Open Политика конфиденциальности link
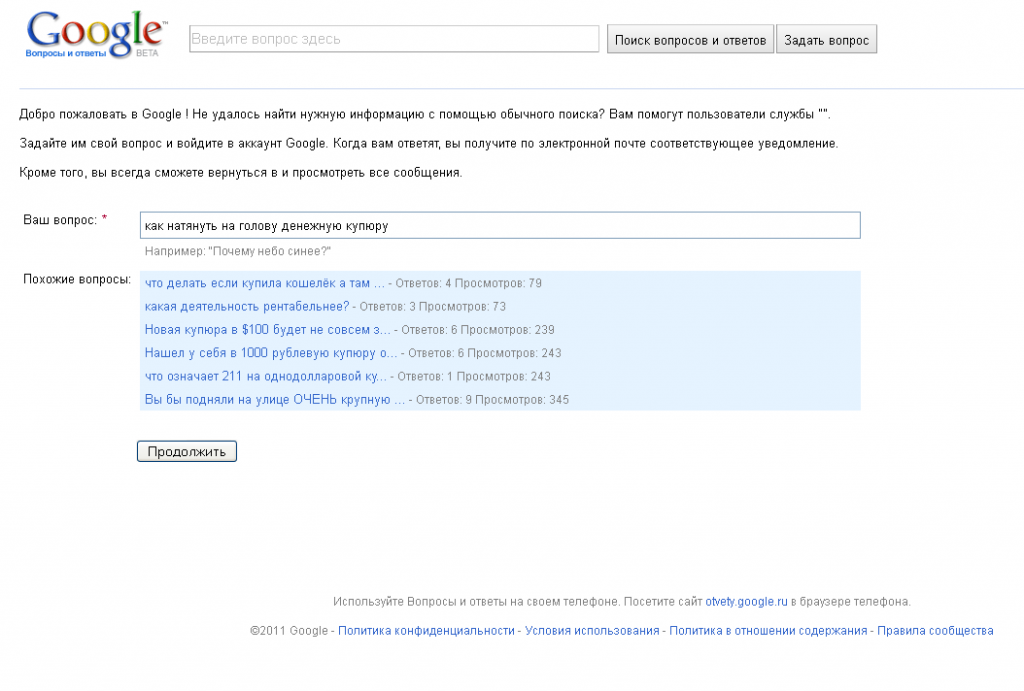 click(426, 631)
